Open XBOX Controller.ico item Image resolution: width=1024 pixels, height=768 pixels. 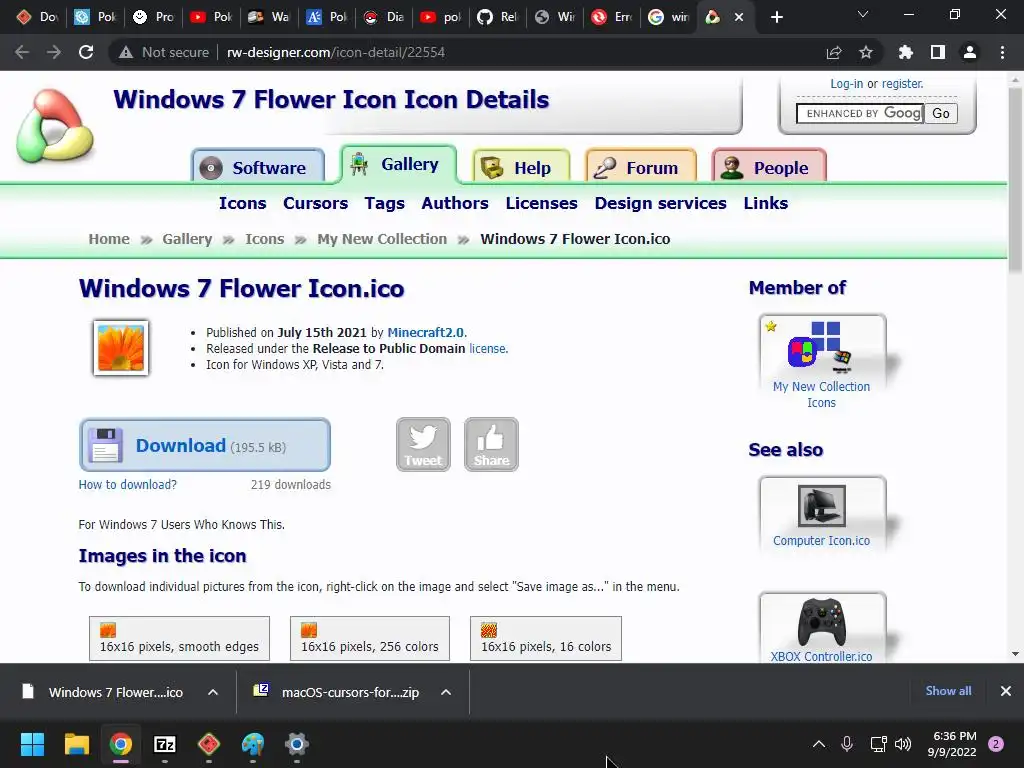tap(822, 656)
